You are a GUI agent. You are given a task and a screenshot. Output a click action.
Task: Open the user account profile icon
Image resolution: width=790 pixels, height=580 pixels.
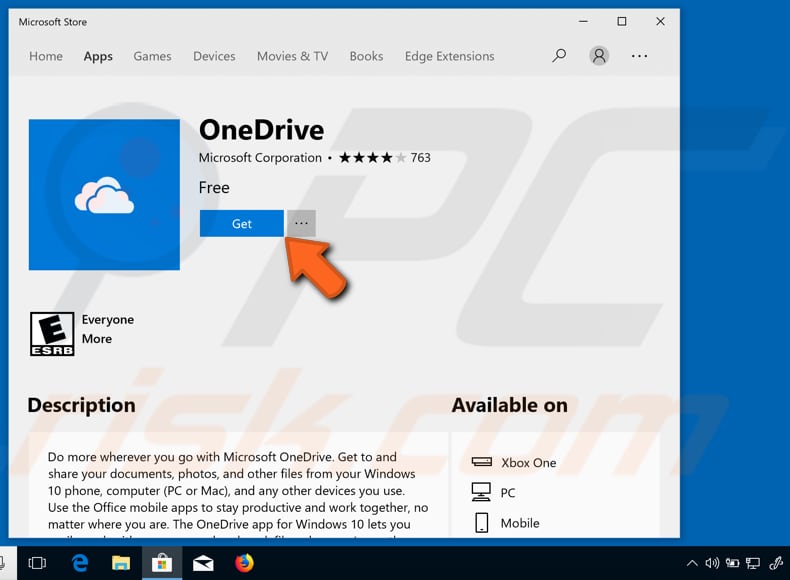coord(599,55)
